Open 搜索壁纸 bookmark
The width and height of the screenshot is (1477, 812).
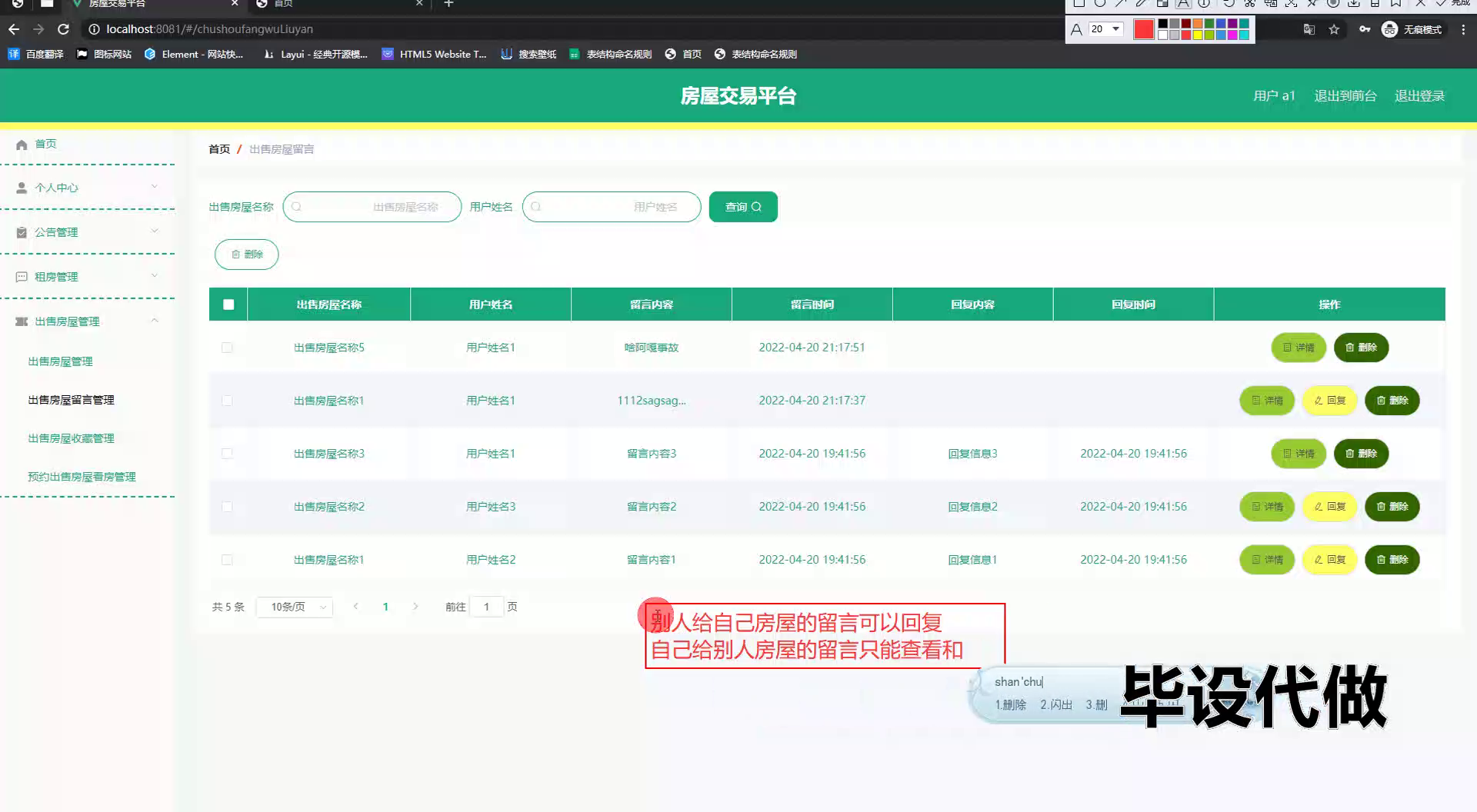pyautogui.click(x=528, y=54)
